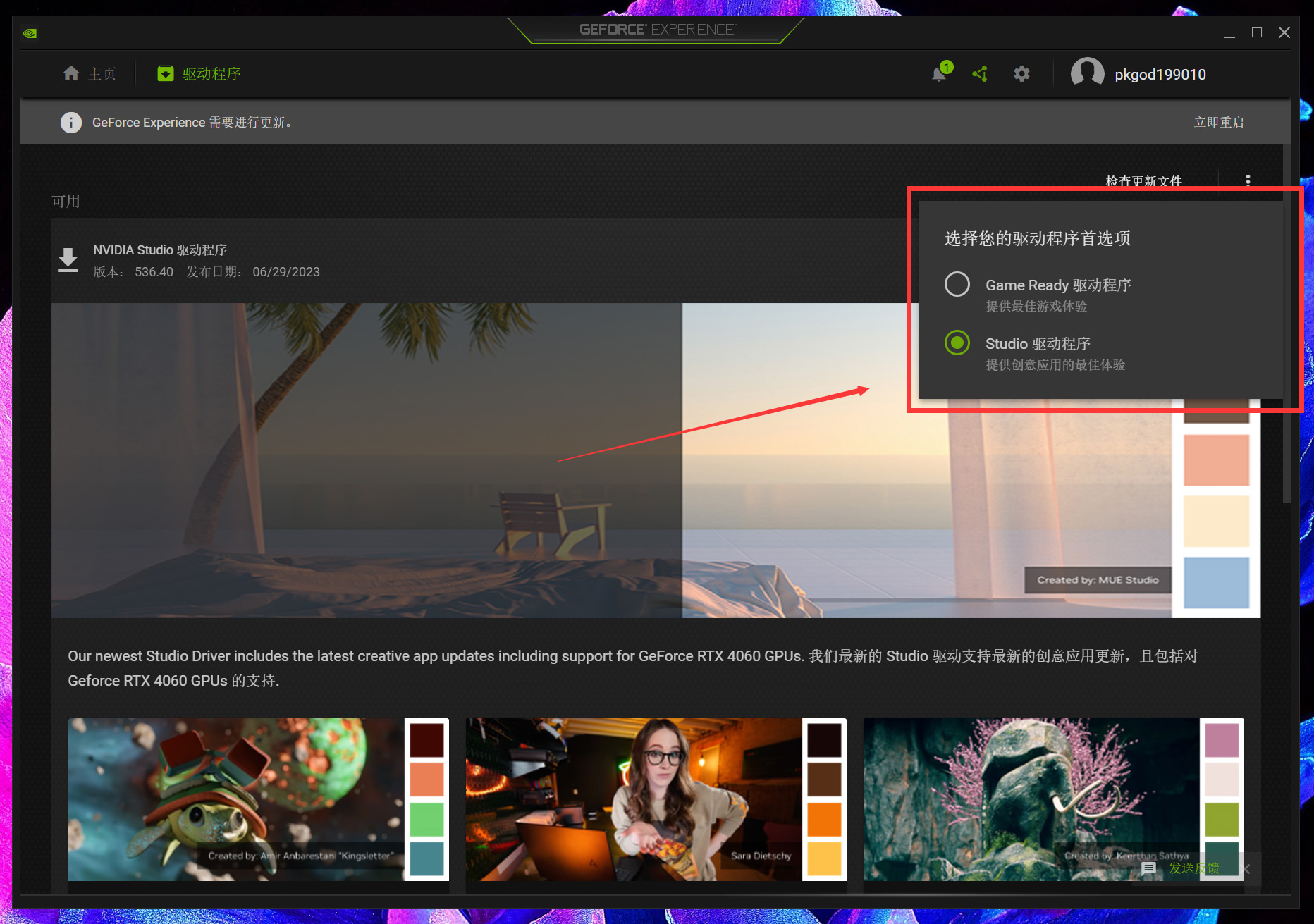
Task: Click the info icon in update banner
Action: point(70,123)
